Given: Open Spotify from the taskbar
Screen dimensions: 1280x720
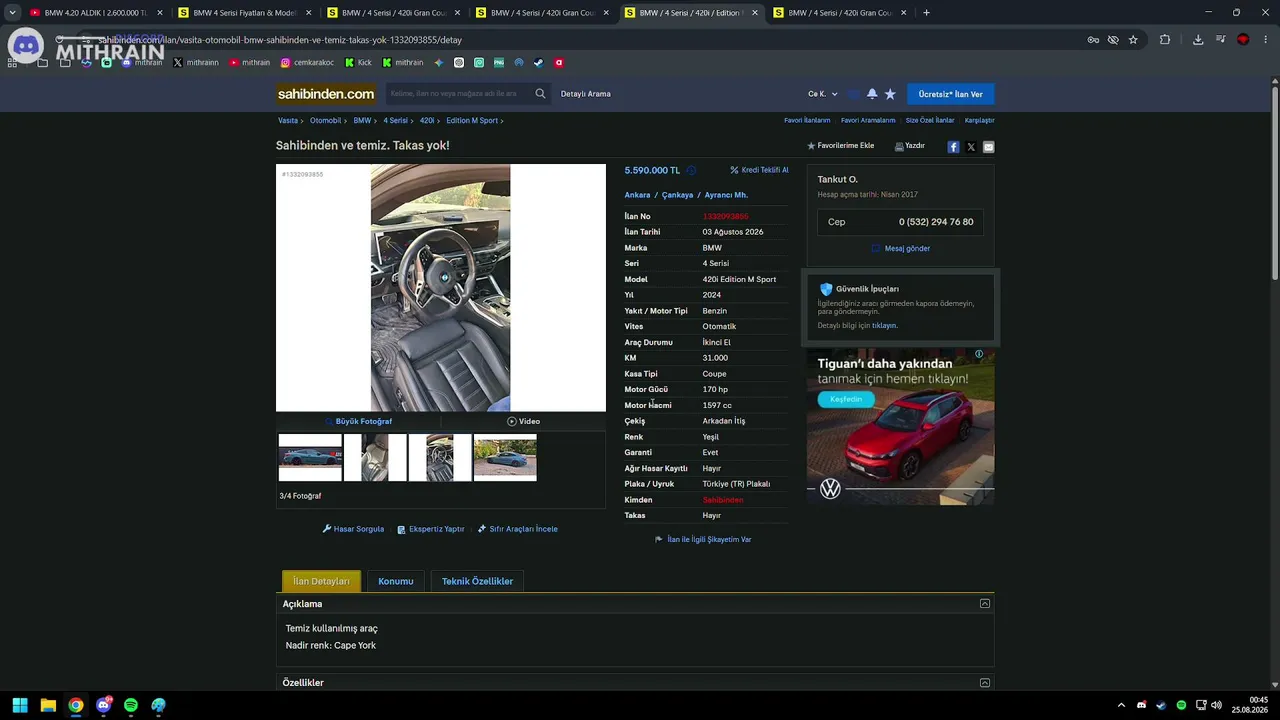Looking at the screenshot, I should coord(131,705).
